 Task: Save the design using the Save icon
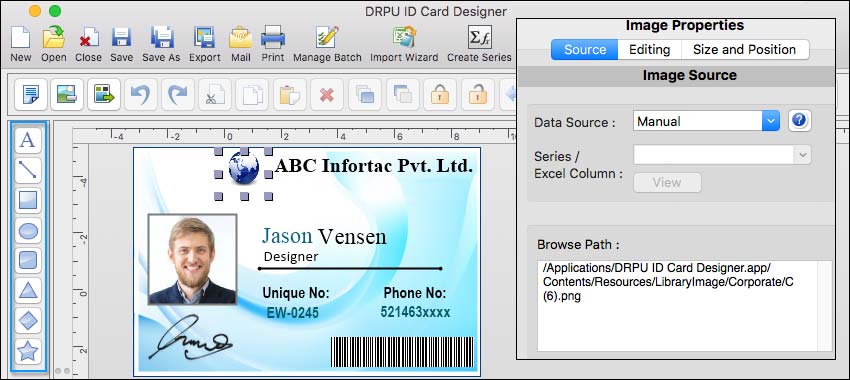121,37
